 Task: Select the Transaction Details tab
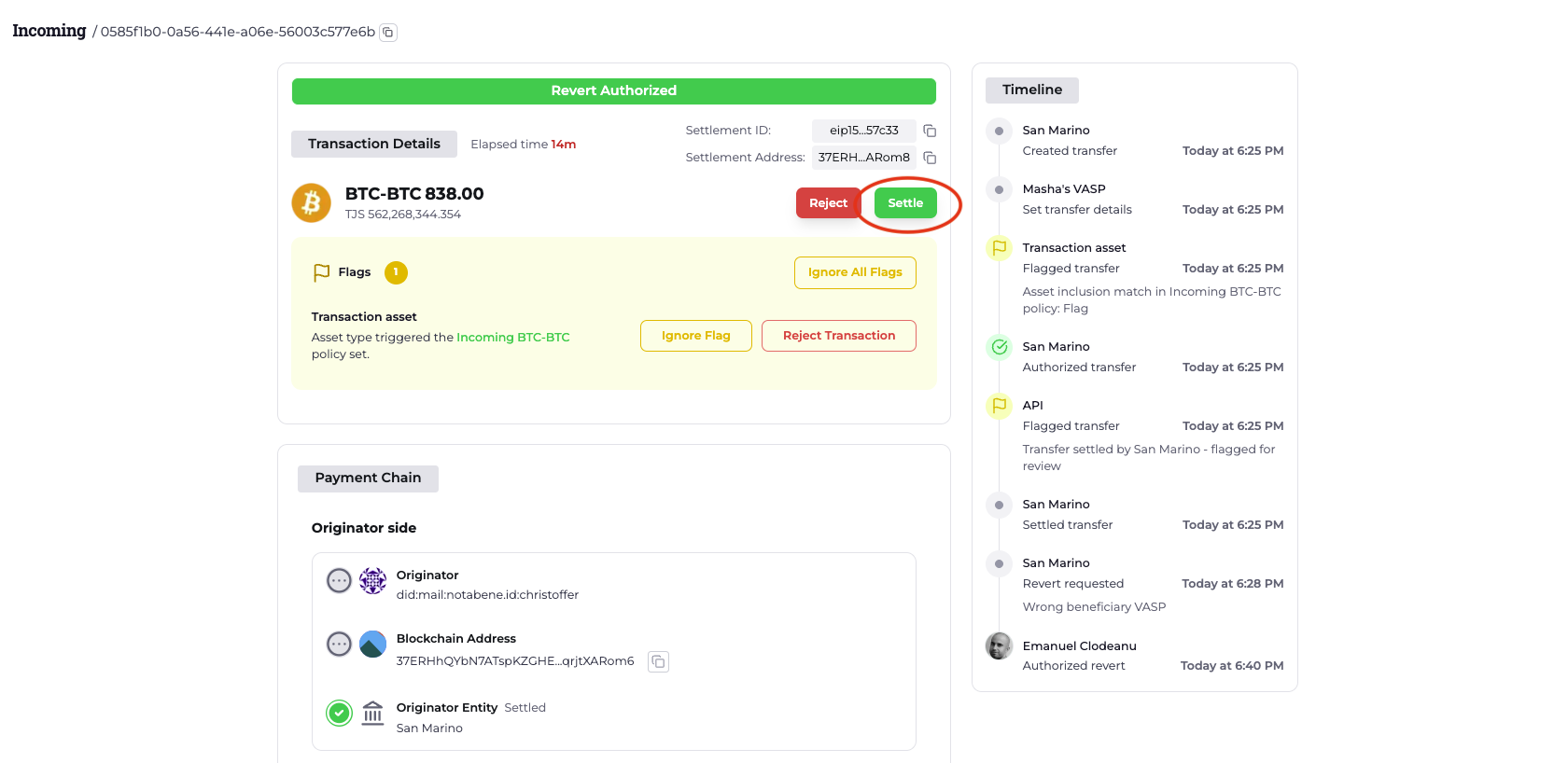pyautogui.click(x=374, y=144)
